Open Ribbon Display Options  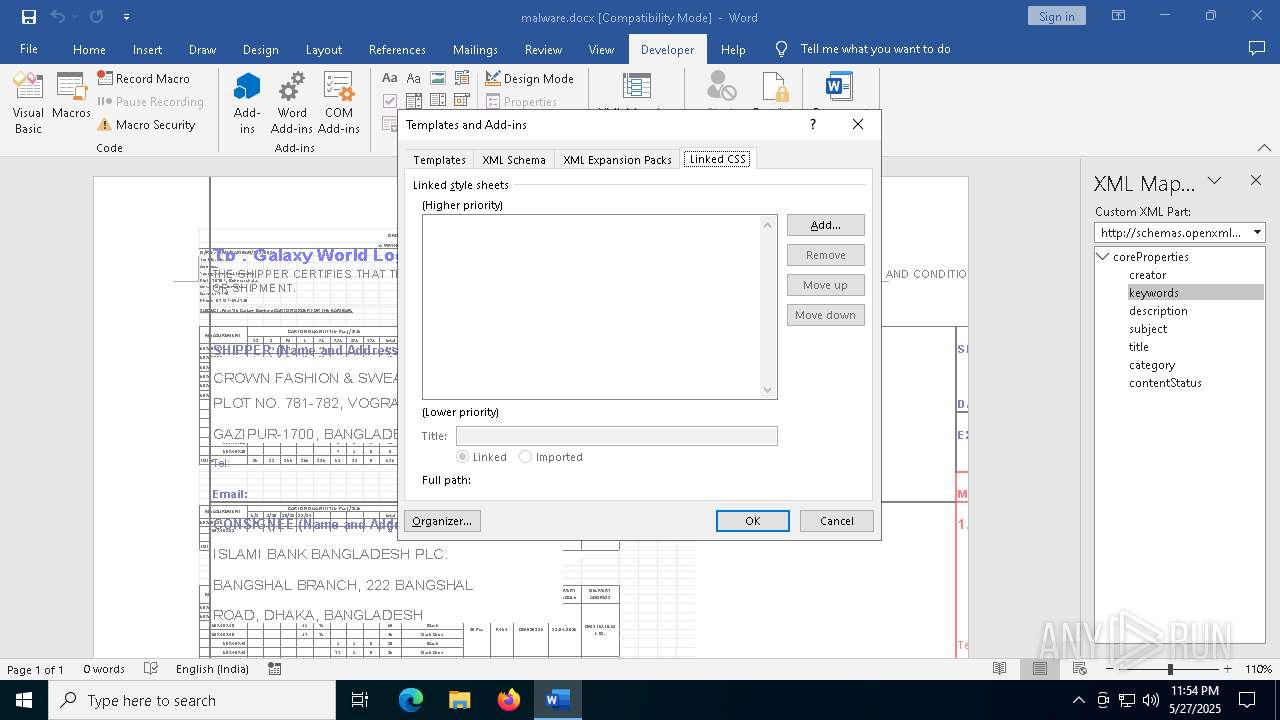(1119, 16)
